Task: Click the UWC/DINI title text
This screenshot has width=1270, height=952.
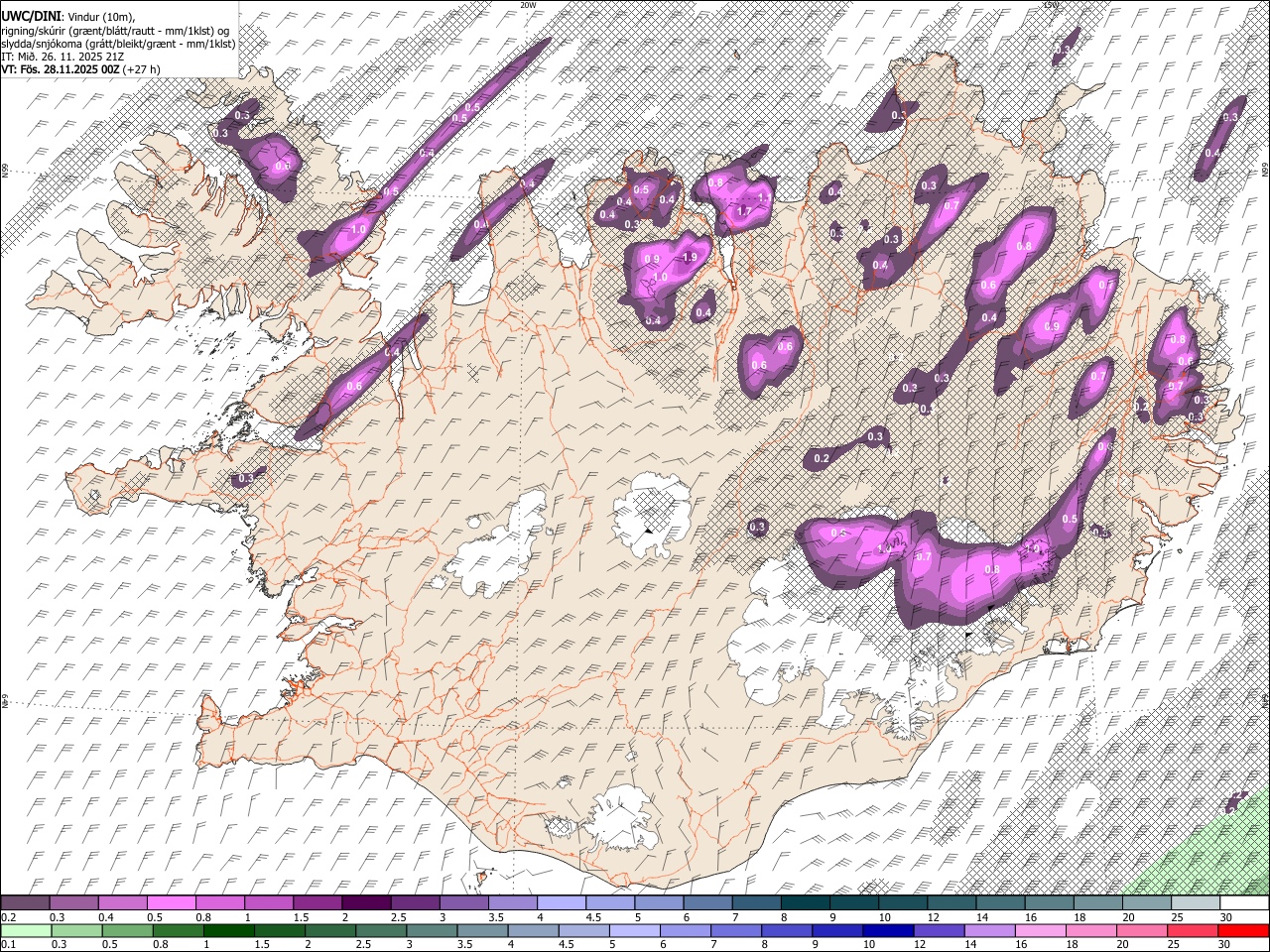Action: coord(31,17)
